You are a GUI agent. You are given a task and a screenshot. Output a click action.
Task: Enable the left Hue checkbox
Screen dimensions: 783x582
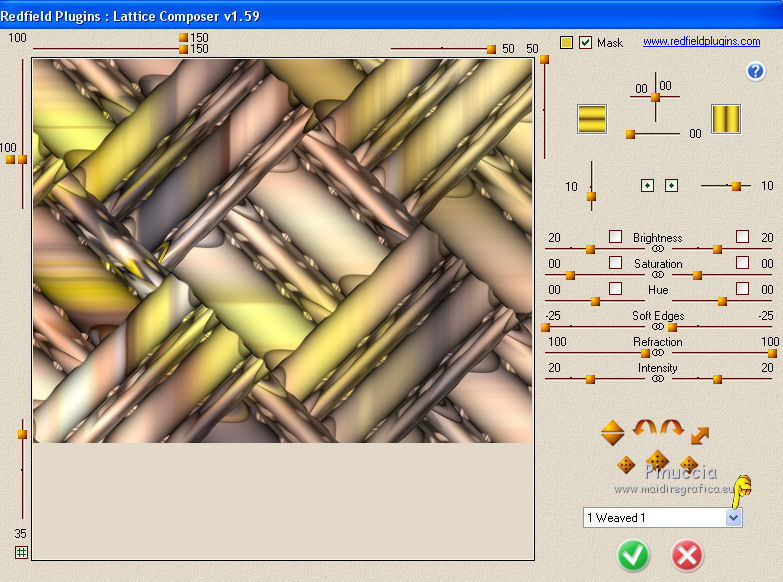click(615, 288)
